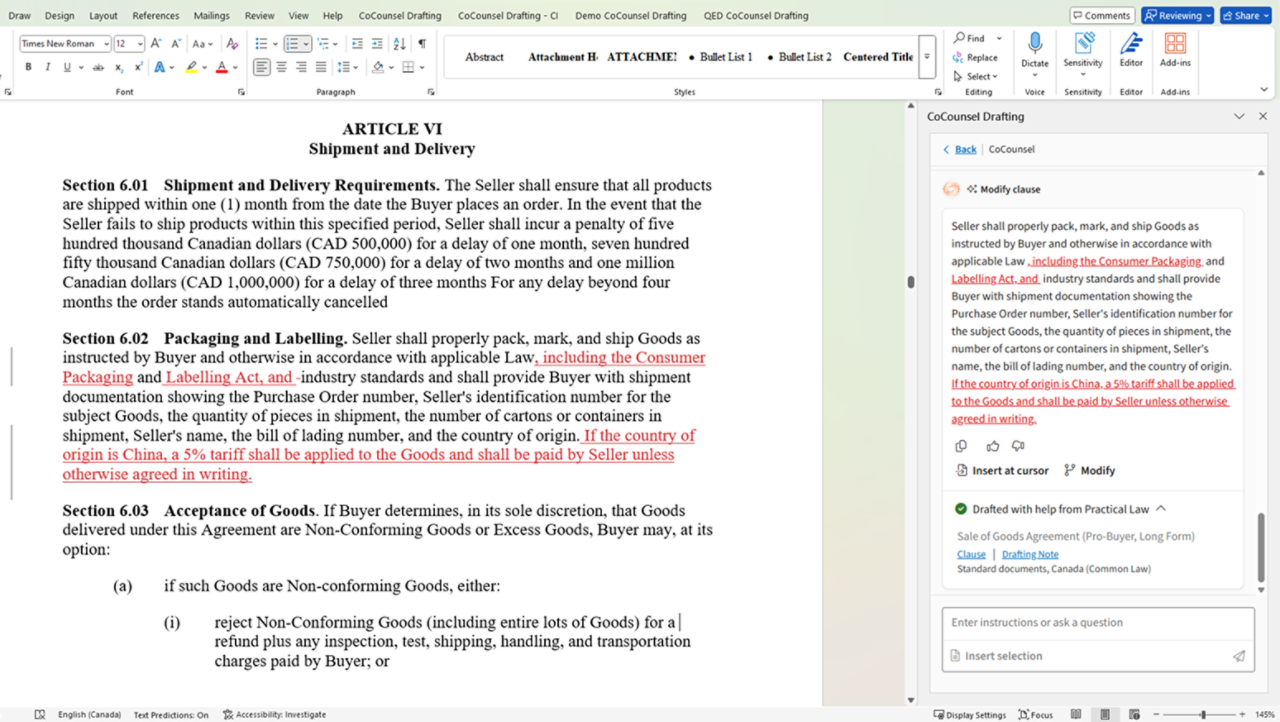1280x722 pixels.
Task: Collapse the Drafted with help from Practical Law section
Action: coord(1160,509)
